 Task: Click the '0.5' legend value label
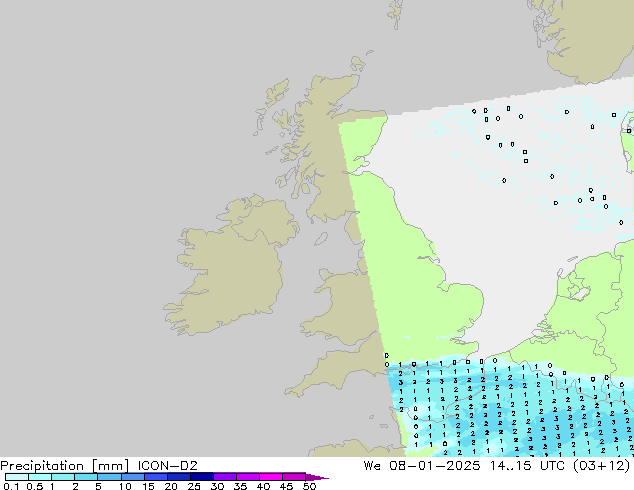click(34, 486)
